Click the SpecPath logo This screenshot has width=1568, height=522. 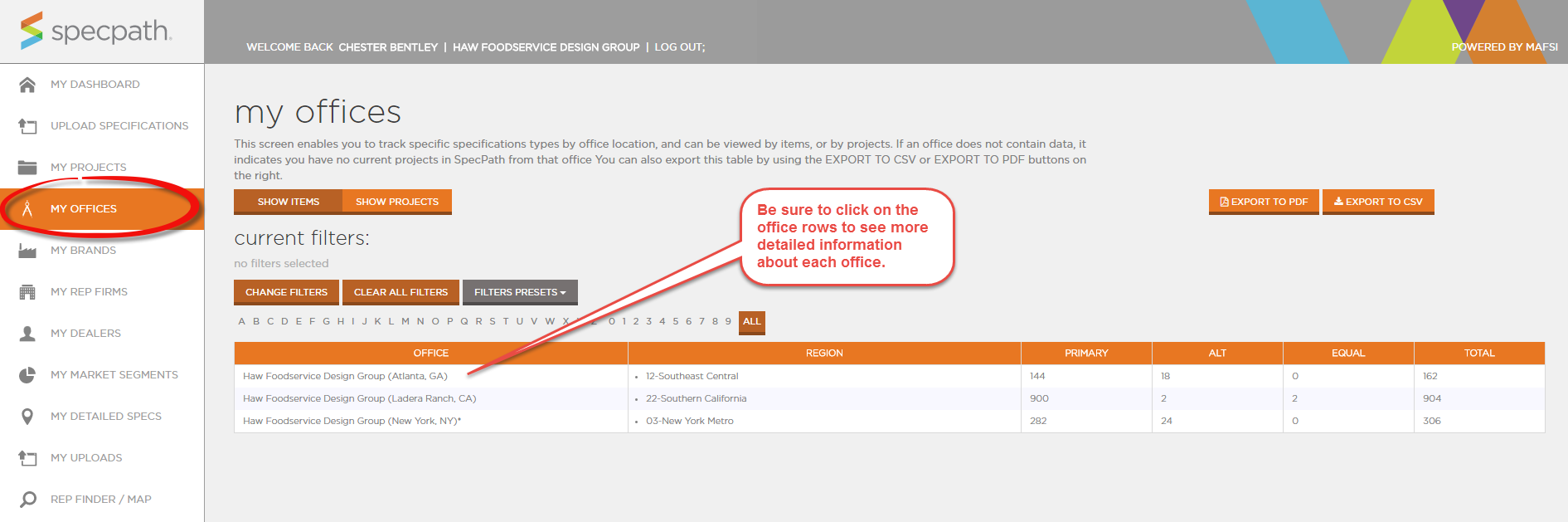[x=95, y=31]
